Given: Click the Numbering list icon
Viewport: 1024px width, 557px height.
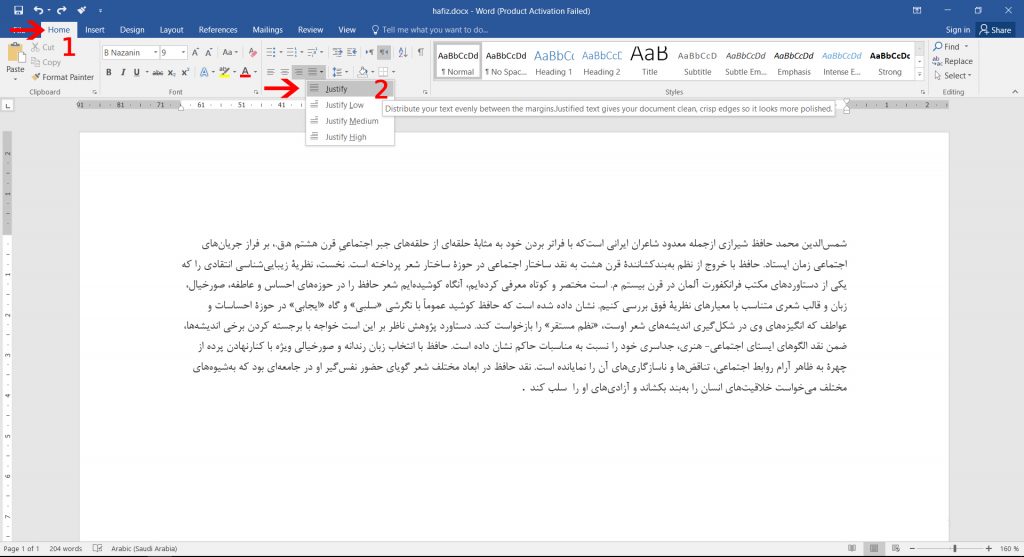Looking at the screenshot, I should tap(291, 52).
